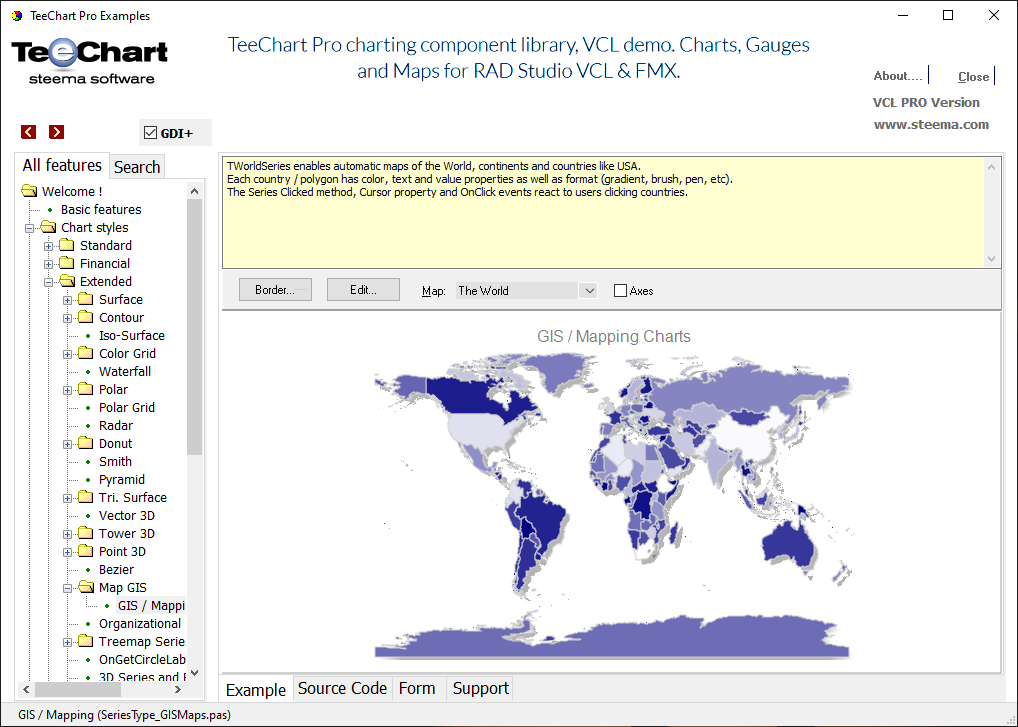Screen dimensions: 1018x727
Task: Click the Border... button
Action: pyautogui.click(x=275, y=290)
